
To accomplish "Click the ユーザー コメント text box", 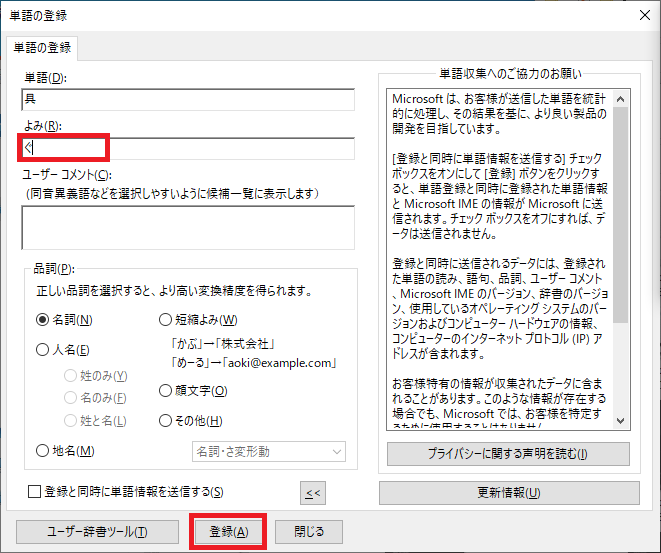I will (188, 228).
